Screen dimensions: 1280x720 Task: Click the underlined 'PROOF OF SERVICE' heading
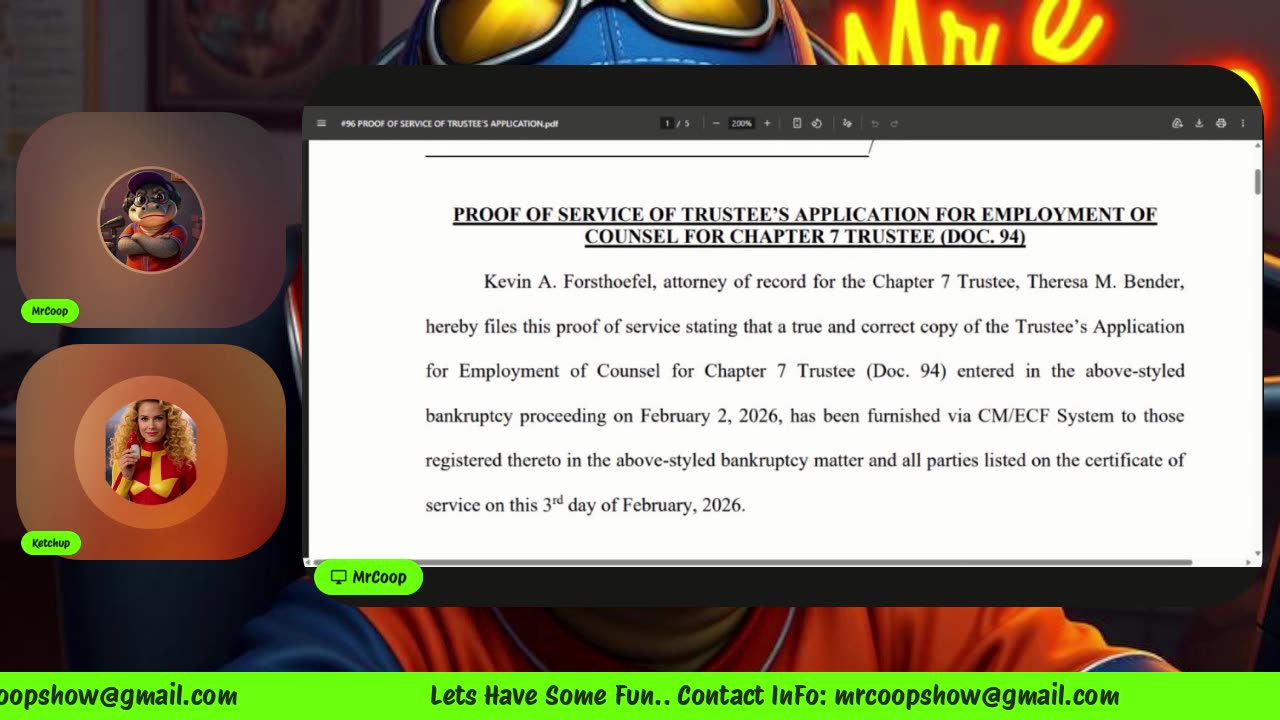click(805, 225)
